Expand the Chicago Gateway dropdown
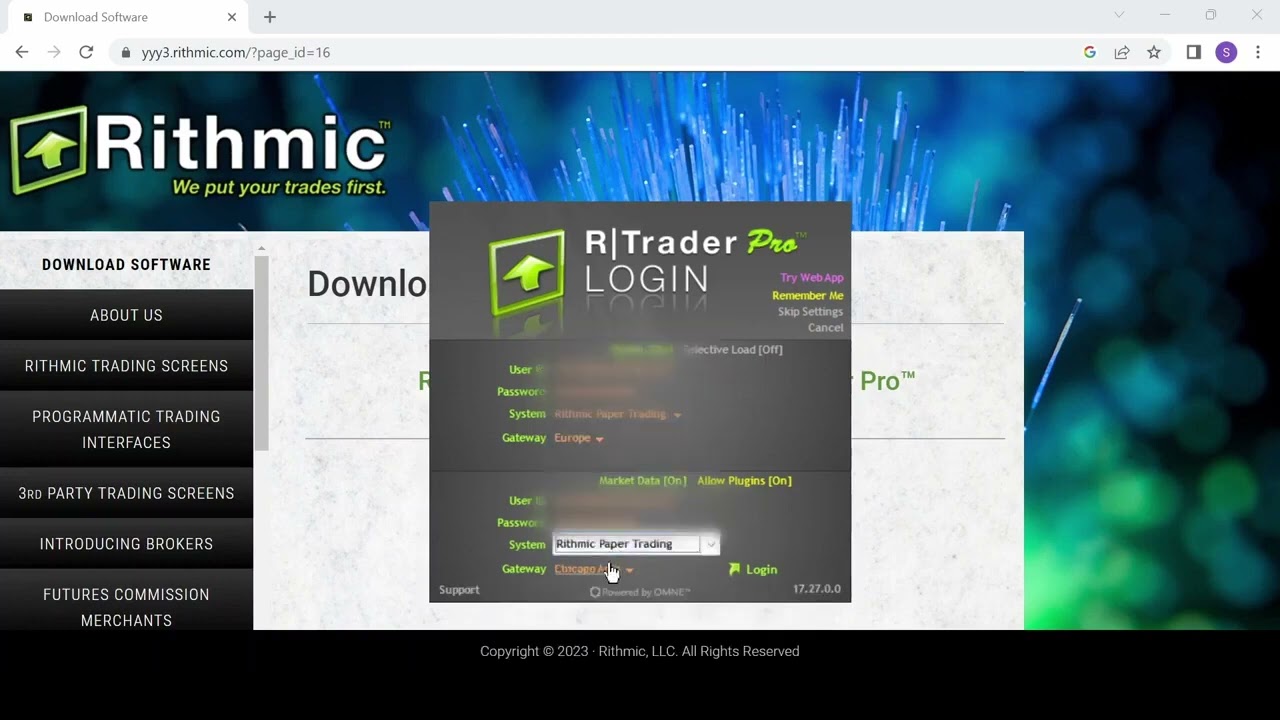This screenshot has width=1280, height=720. pos(629,570)
